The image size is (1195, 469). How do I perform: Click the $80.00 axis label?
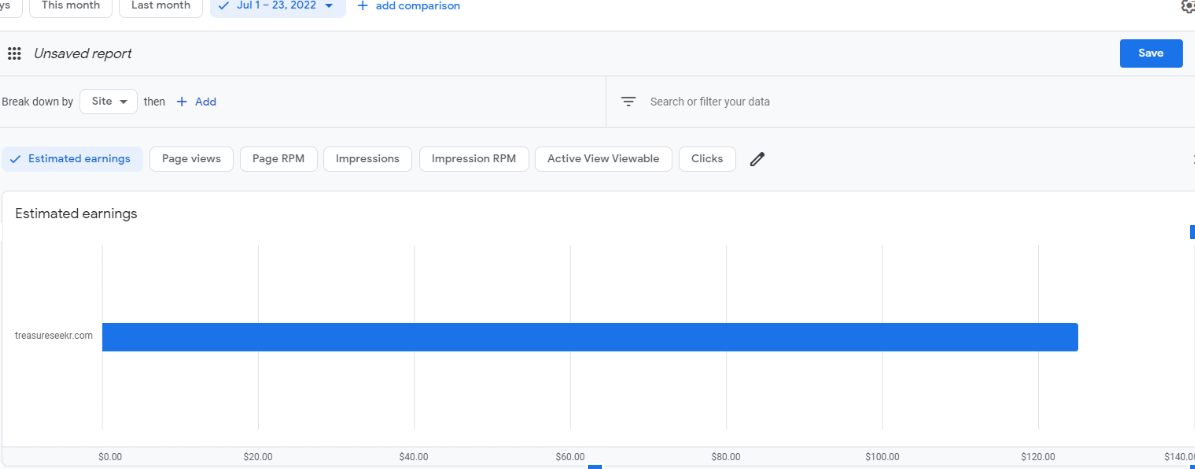tap(726, 457)
